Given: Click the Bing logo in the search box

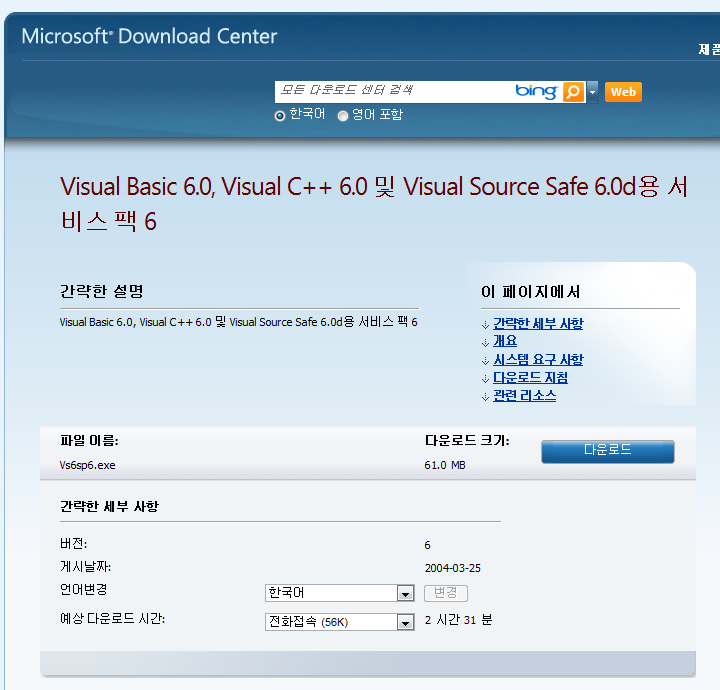Looking at the screenshot, I should 536,91.
